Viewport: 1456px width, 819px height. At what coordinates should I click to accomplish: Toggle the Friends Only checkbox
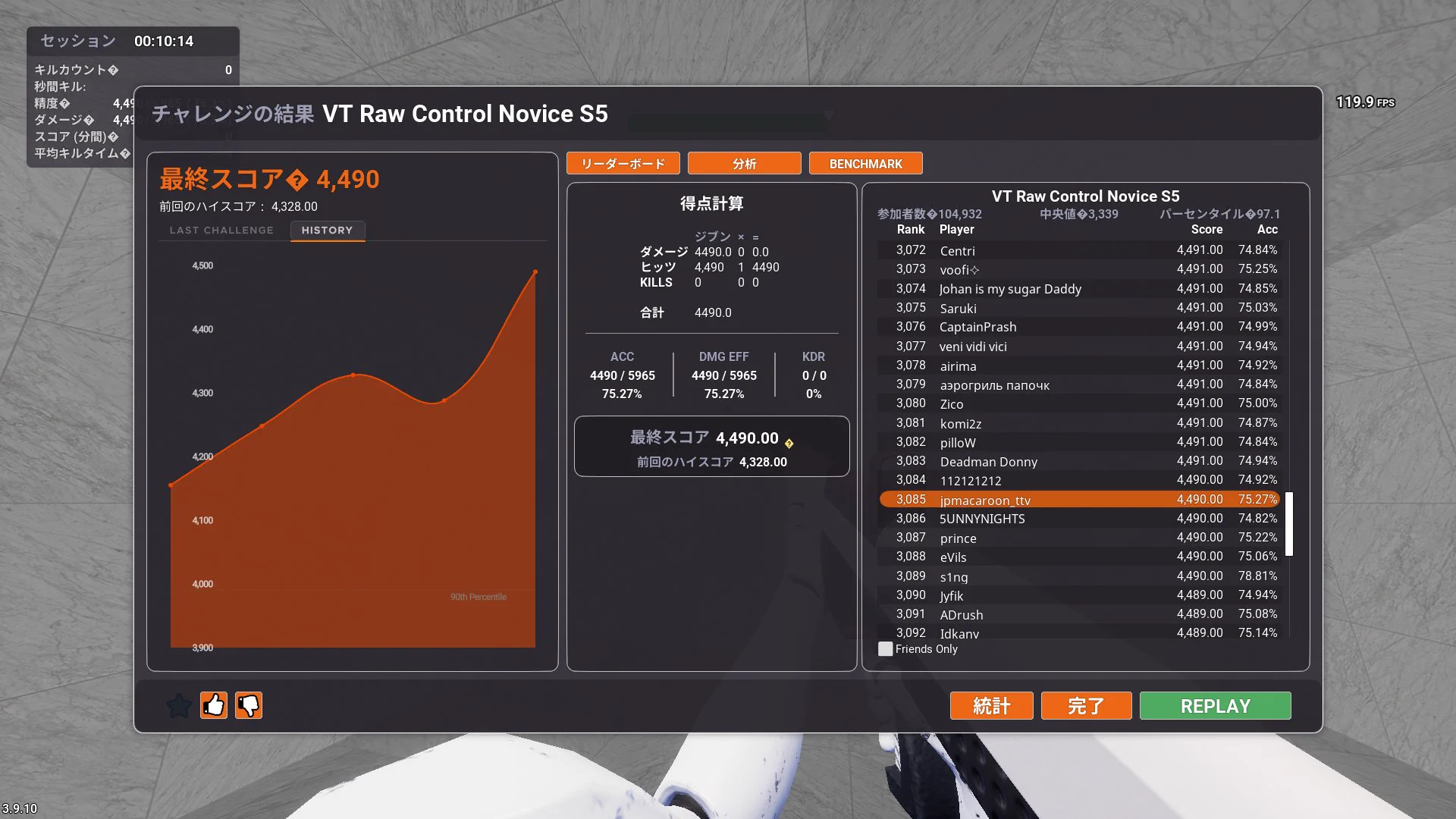tap(885, 649)
